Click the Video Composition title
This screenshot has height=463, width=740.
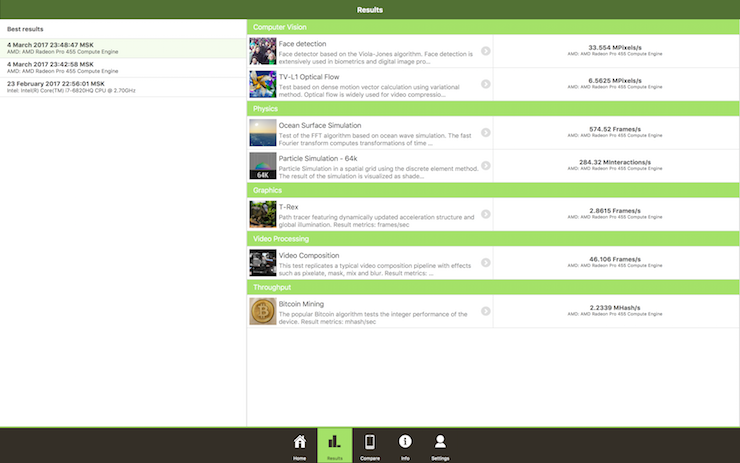309,256
